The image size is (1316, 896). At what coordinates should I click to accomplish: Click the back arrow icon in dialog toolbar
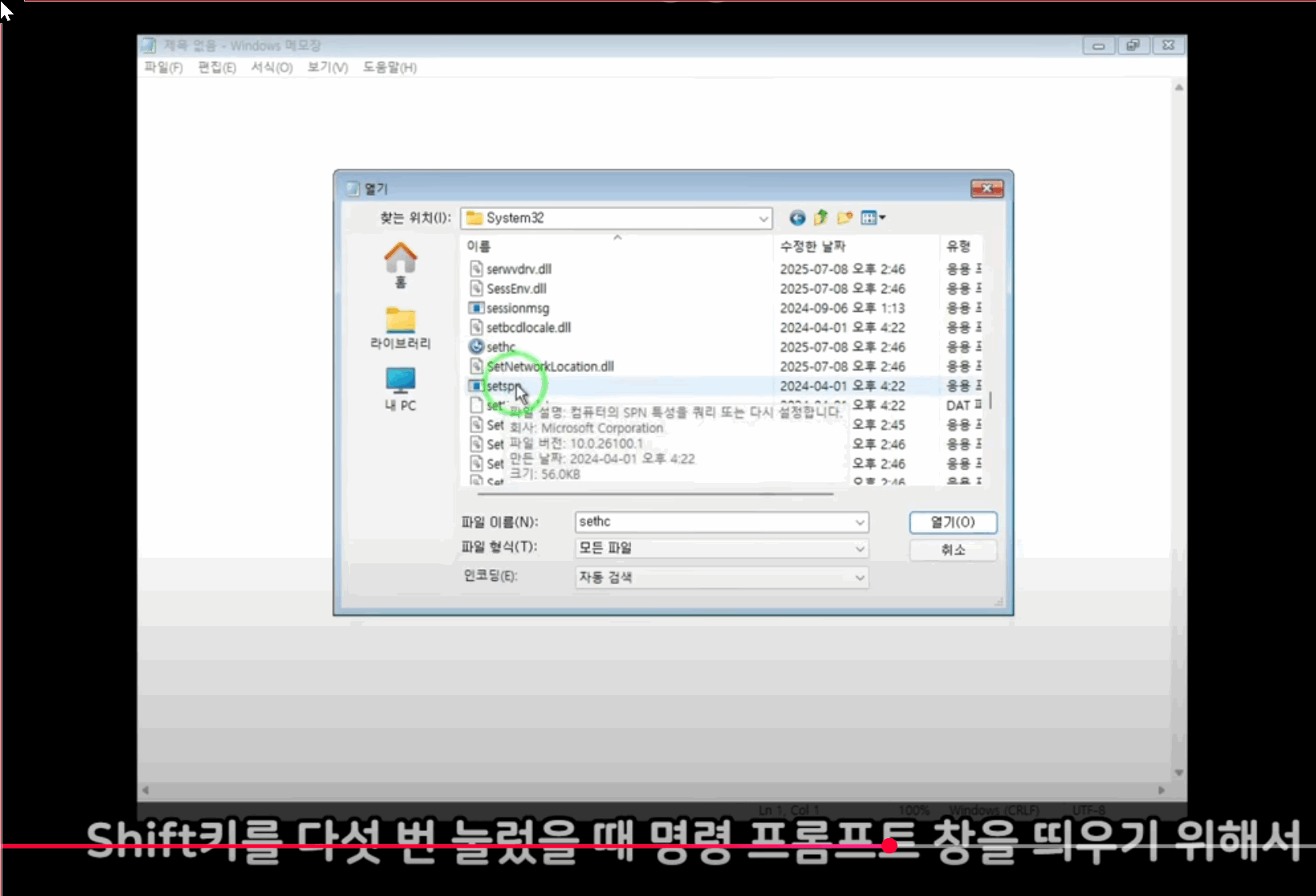point(797,218)
